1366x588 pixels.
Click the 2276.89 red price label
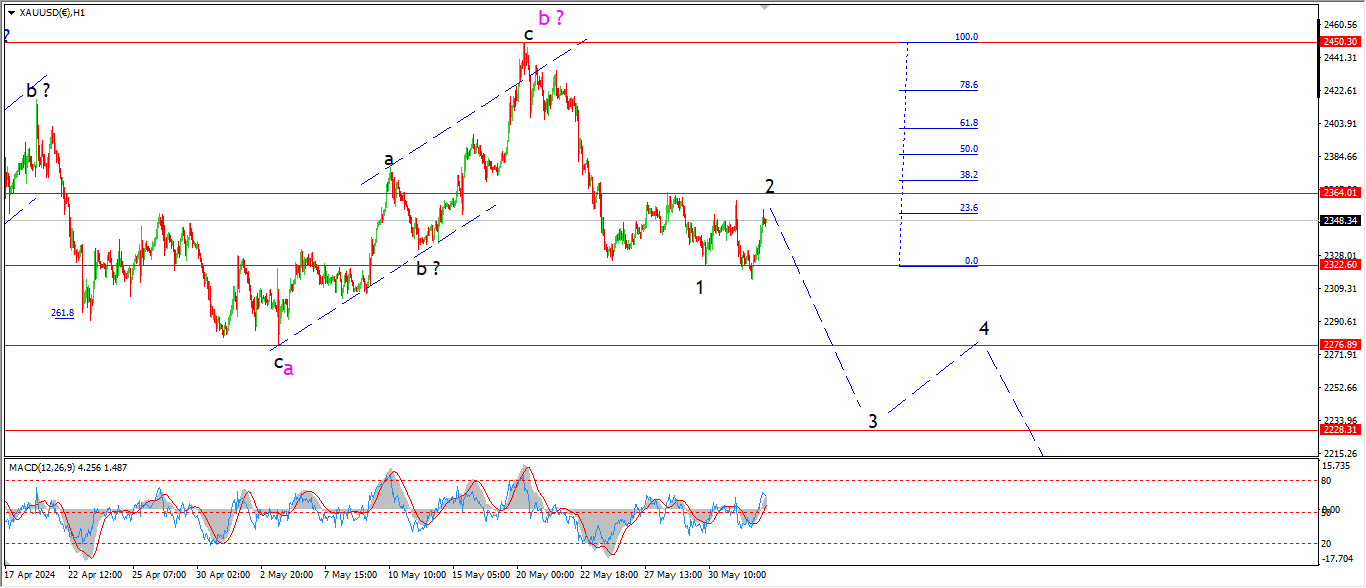(1339, 345)
